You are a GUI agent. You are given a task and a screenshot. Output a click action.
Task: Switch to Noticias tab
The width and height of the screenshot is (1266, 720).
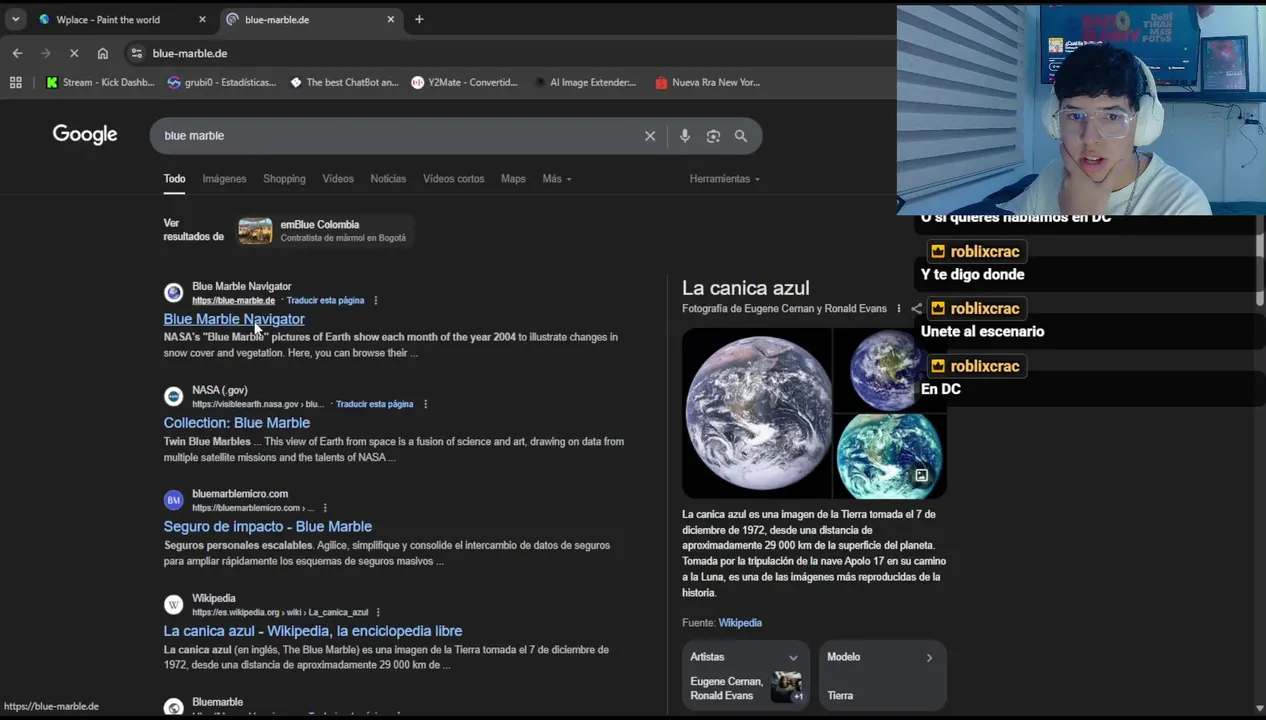click(388, 179)
